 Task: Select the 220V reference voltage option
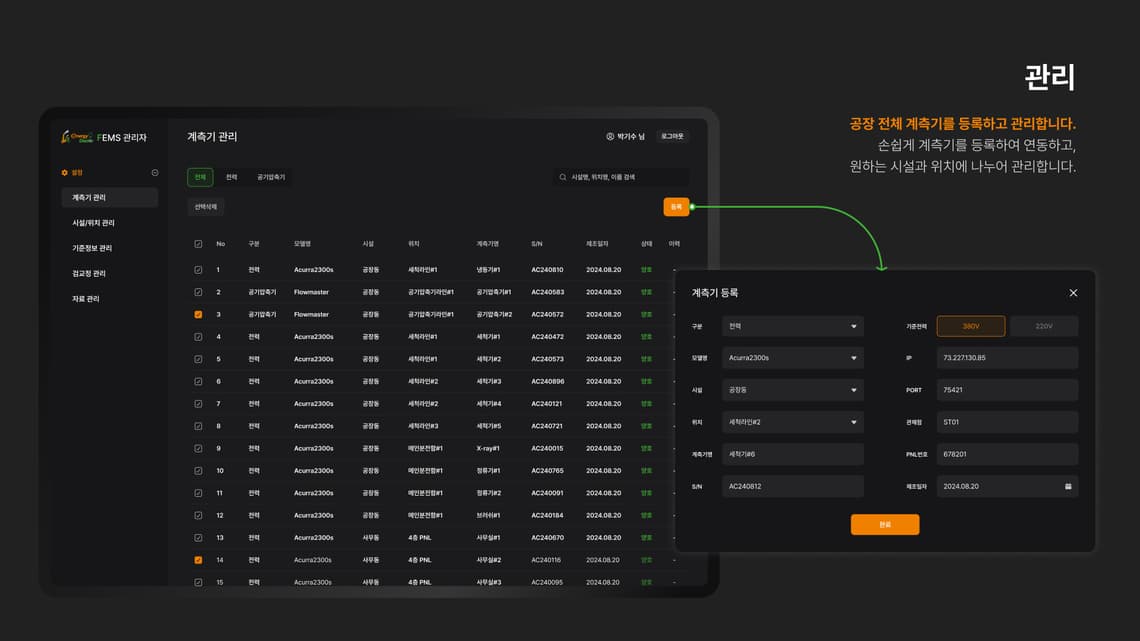(1044, 326)
